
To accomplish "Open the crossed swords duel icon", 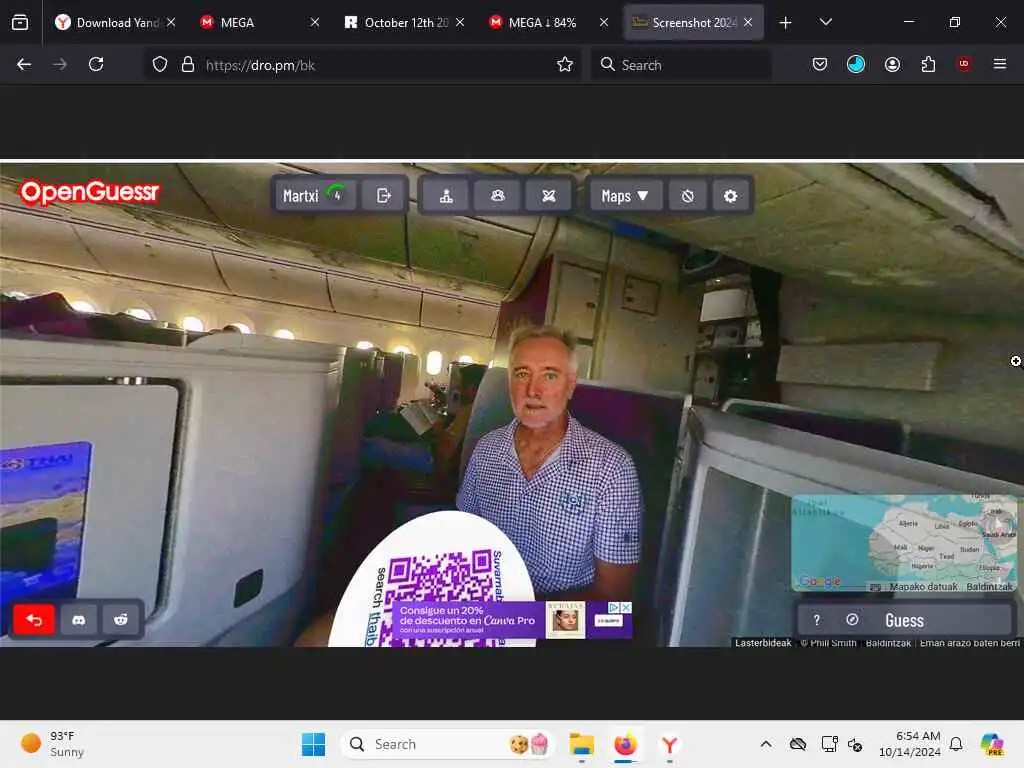I will click(x=549, y=195).
